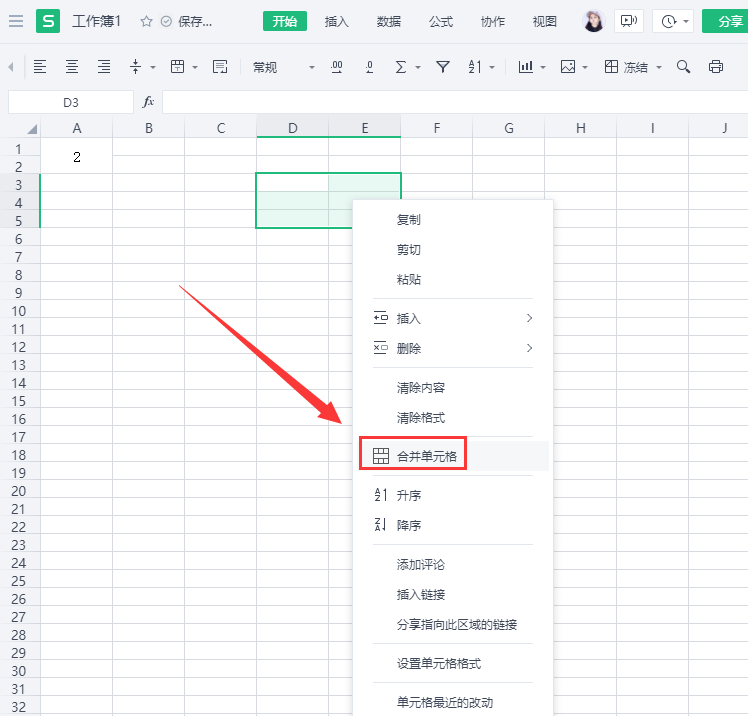The image size is (748, 716).
Task: Click toolbar scroll-left arrow
Action: 11,67
